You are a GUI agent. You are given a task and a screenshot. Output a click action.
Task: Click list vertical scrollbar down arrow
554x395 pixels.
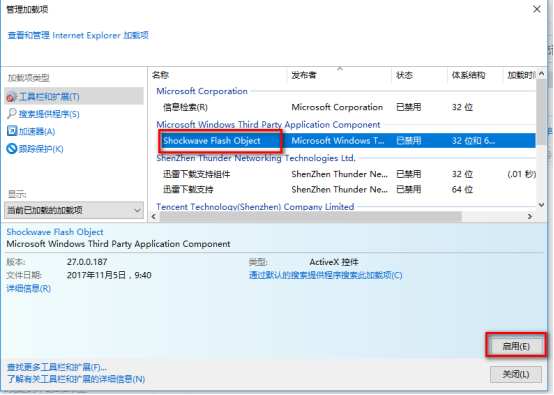click(541, 205)
